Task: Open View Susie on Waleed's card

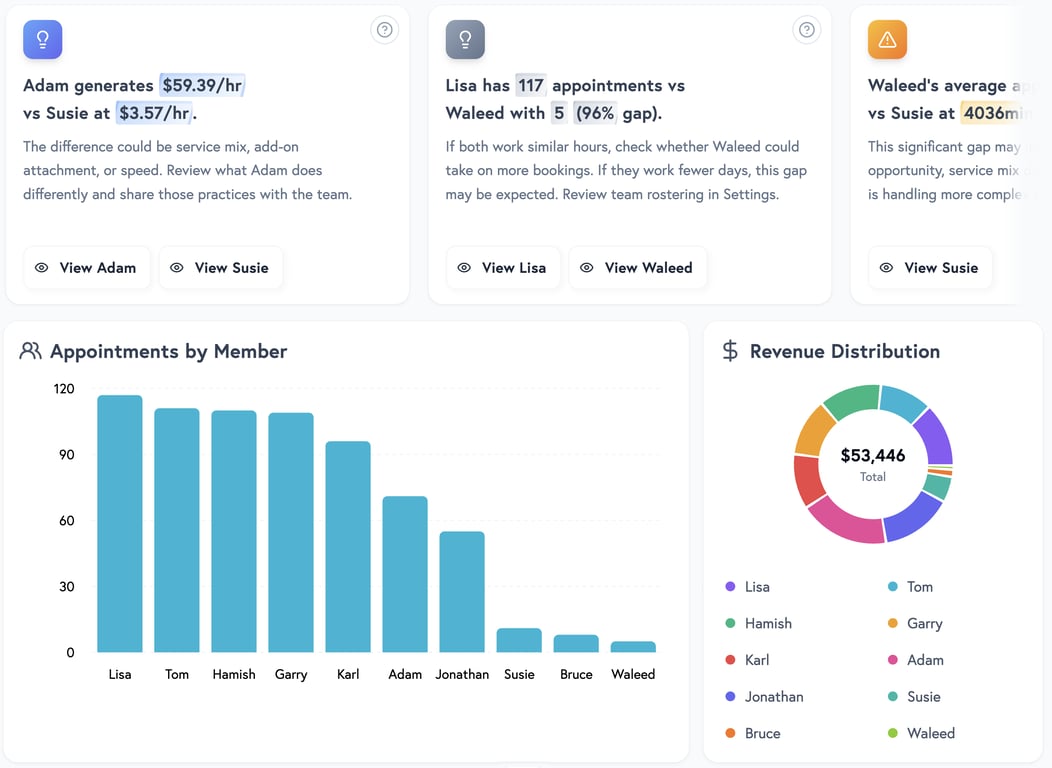Action: coord(930,268)
